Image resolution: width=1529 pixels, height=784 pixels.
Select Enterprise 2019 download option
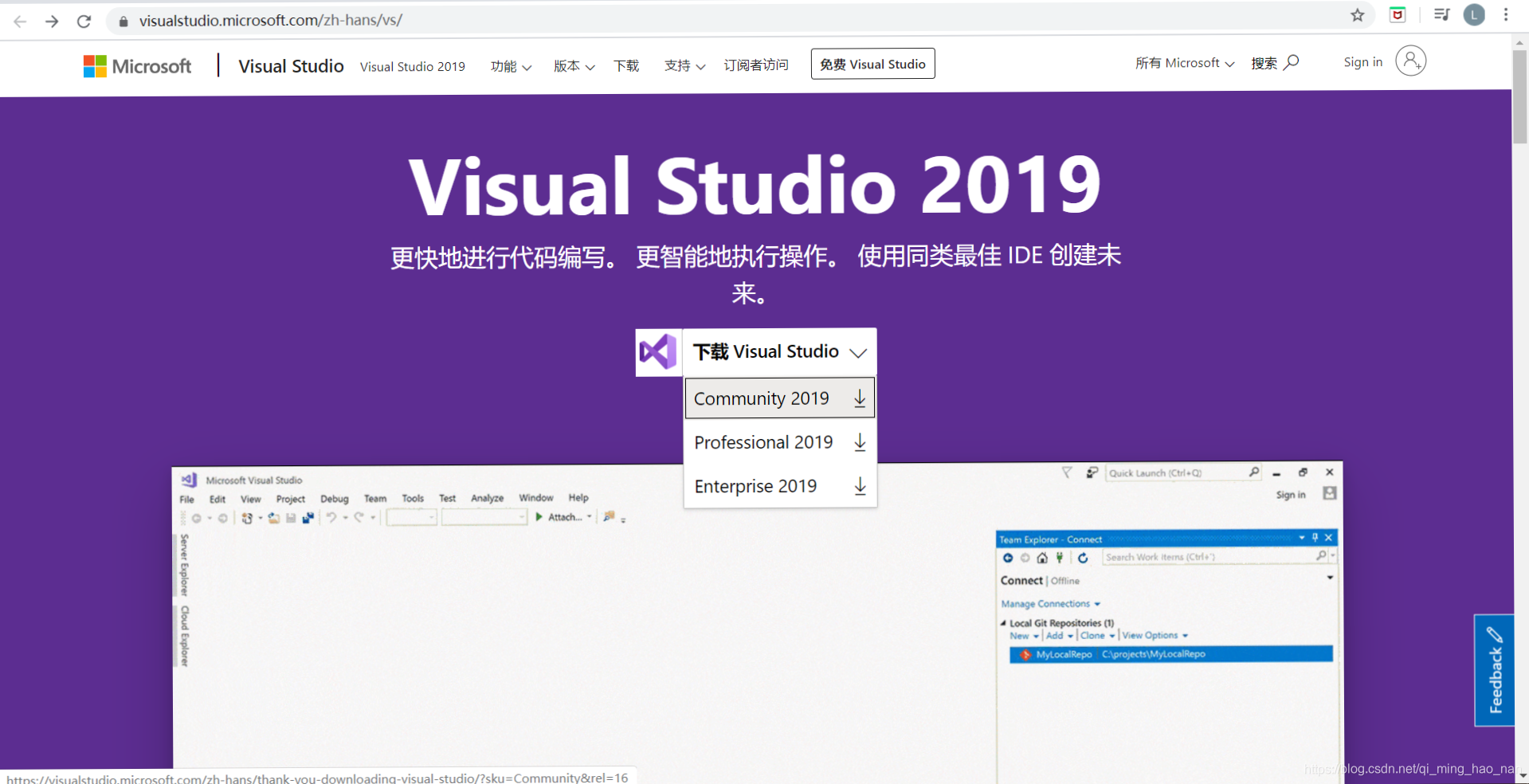[780, 486]
